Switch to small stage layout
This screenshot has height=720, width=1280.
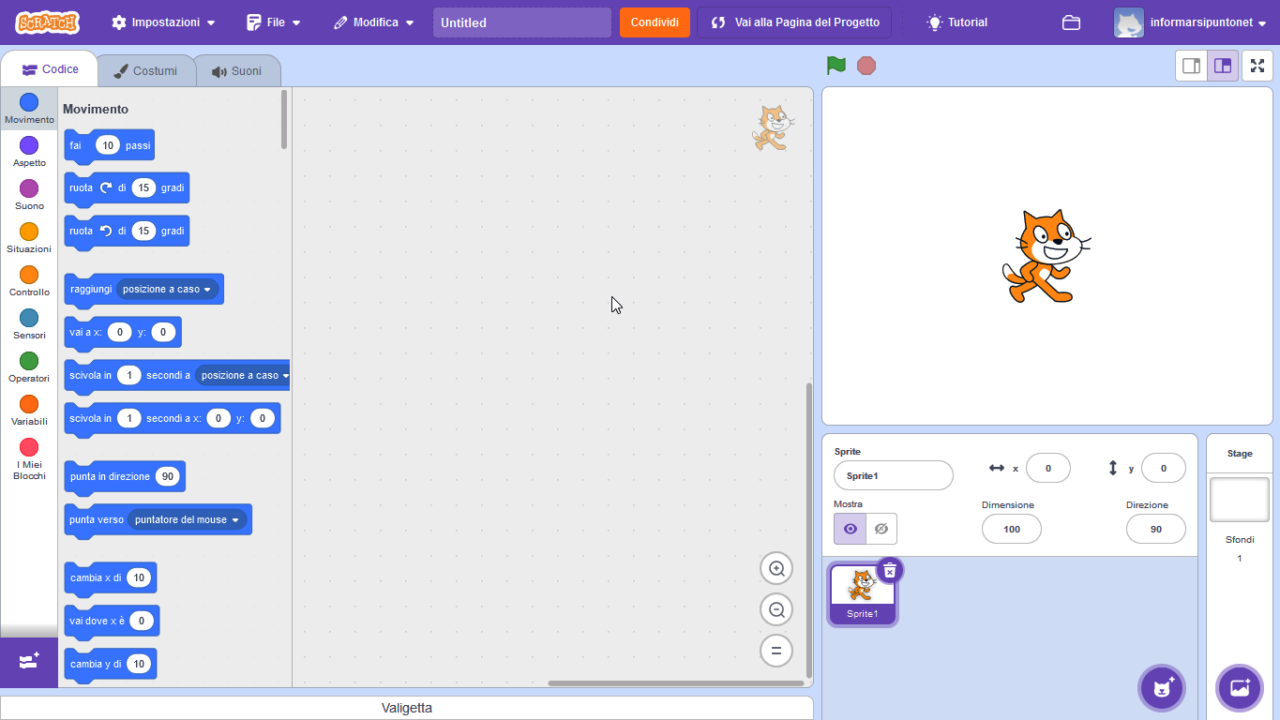(x=1191, y=66)
